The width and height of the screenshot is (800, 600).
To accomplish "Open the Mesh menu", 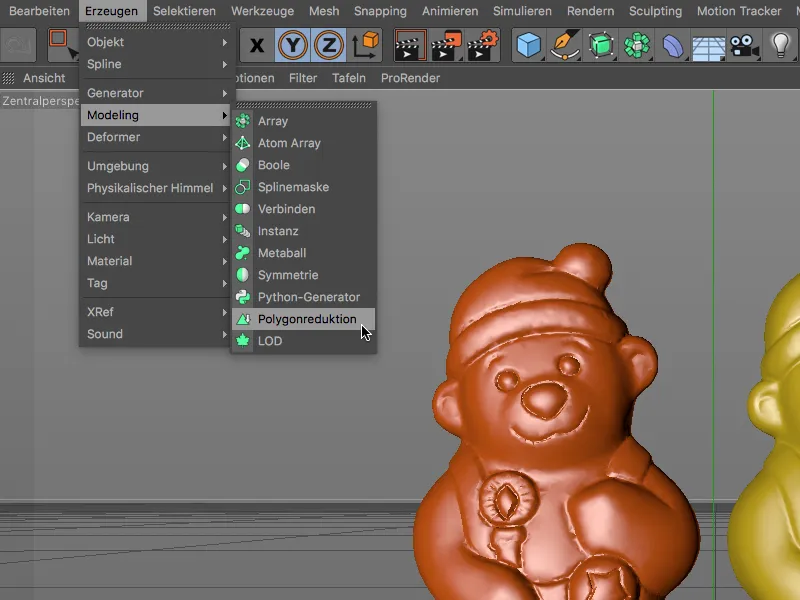I will [323, 11].
